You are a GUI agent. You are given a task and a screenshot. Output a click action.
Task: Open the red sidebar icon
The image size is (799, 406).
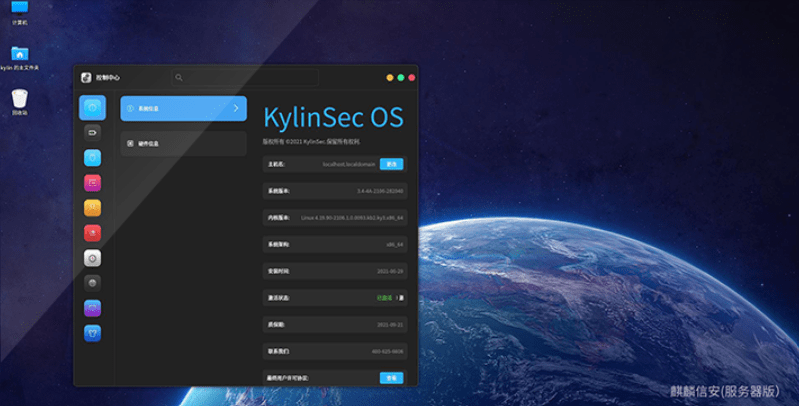pyautogui.click(x=92, y=233)
